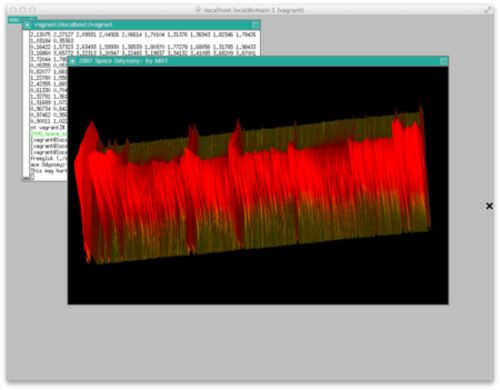Open the Space Odyssey window's menu icon
Viewport: 500px width, 390px height.
(x=73, y=61)
